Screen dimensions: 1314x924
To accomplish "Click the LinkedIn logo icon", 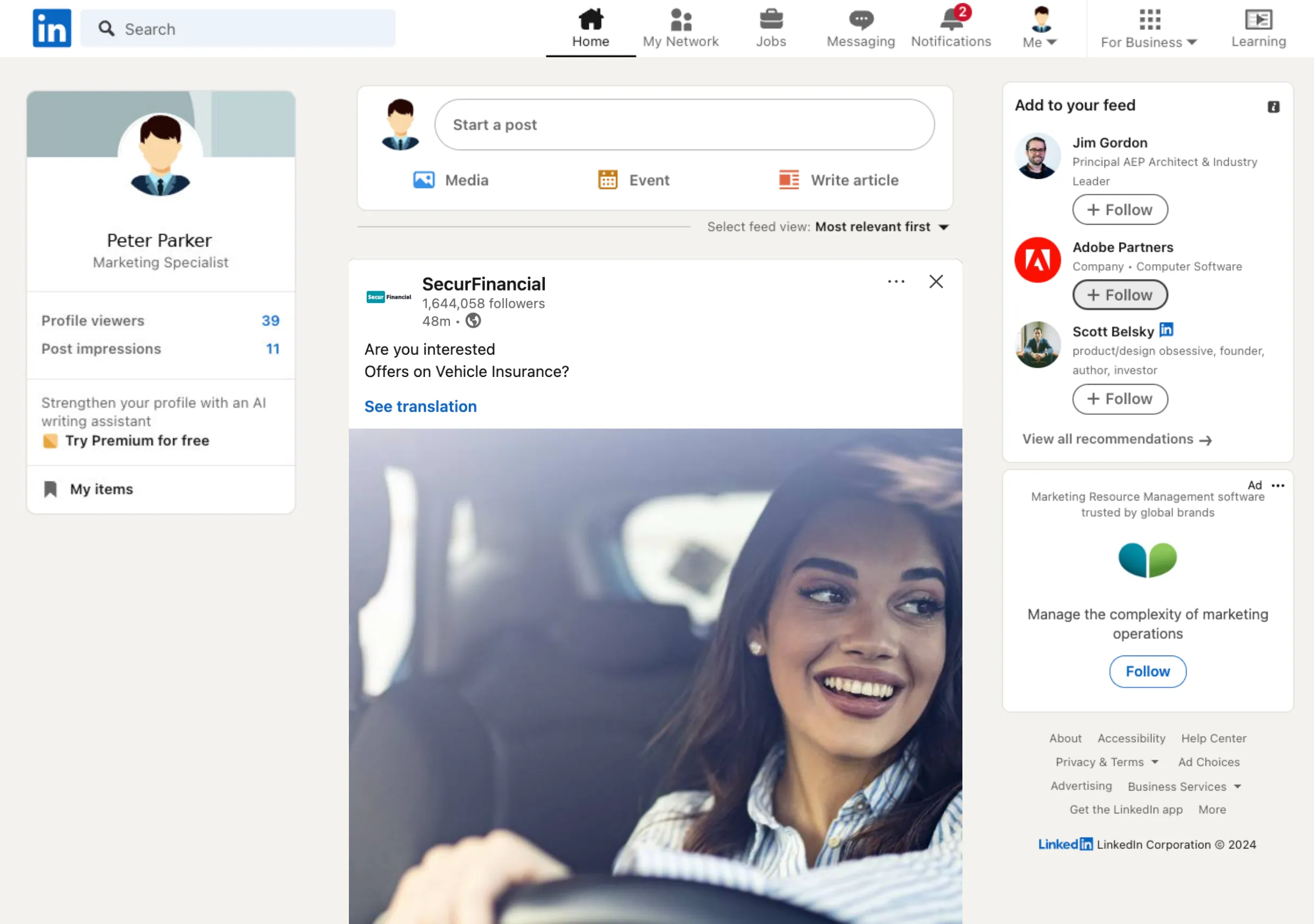I will tap(52, 28).
